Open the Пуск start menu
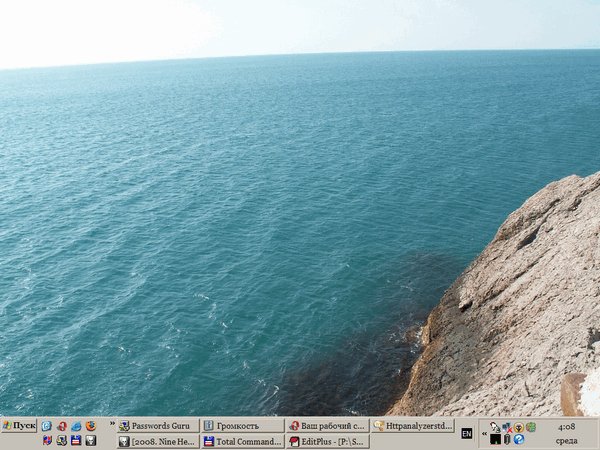Viewport: 600px width, 450px height. pyautogui.click(x=19, y=425)
